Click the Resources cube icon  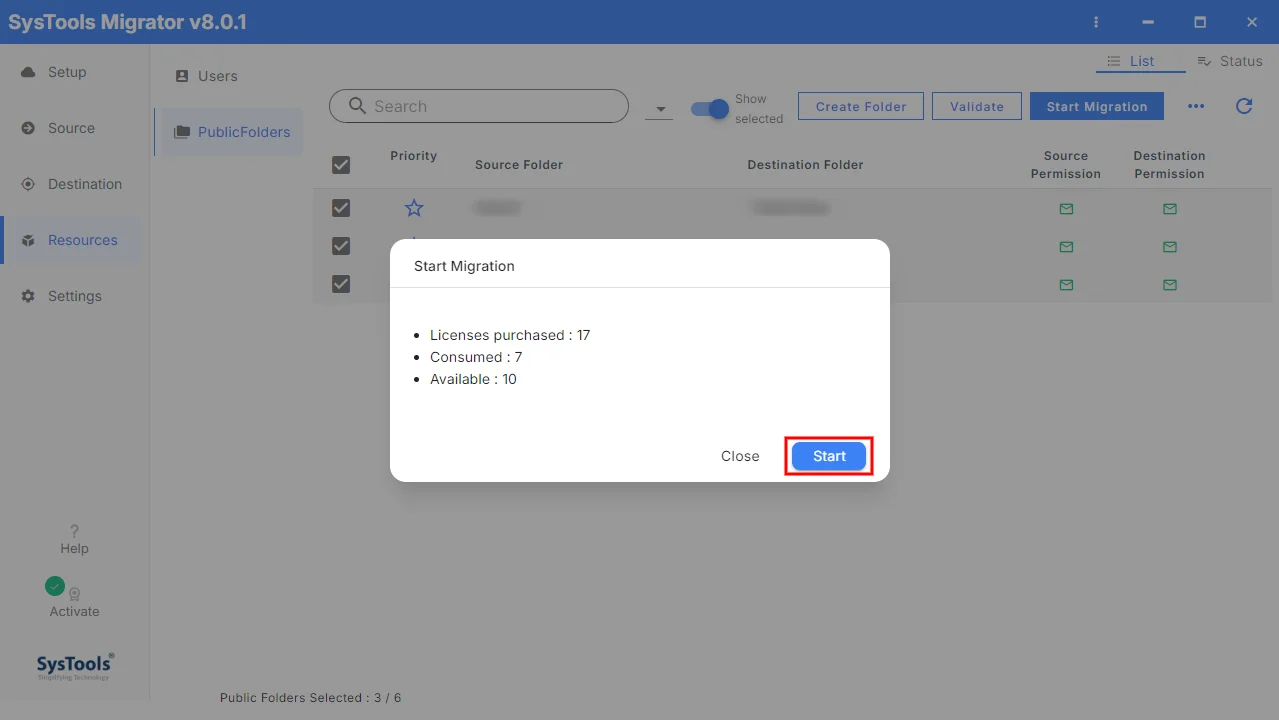pyautogui.click(x=28, y=240)
